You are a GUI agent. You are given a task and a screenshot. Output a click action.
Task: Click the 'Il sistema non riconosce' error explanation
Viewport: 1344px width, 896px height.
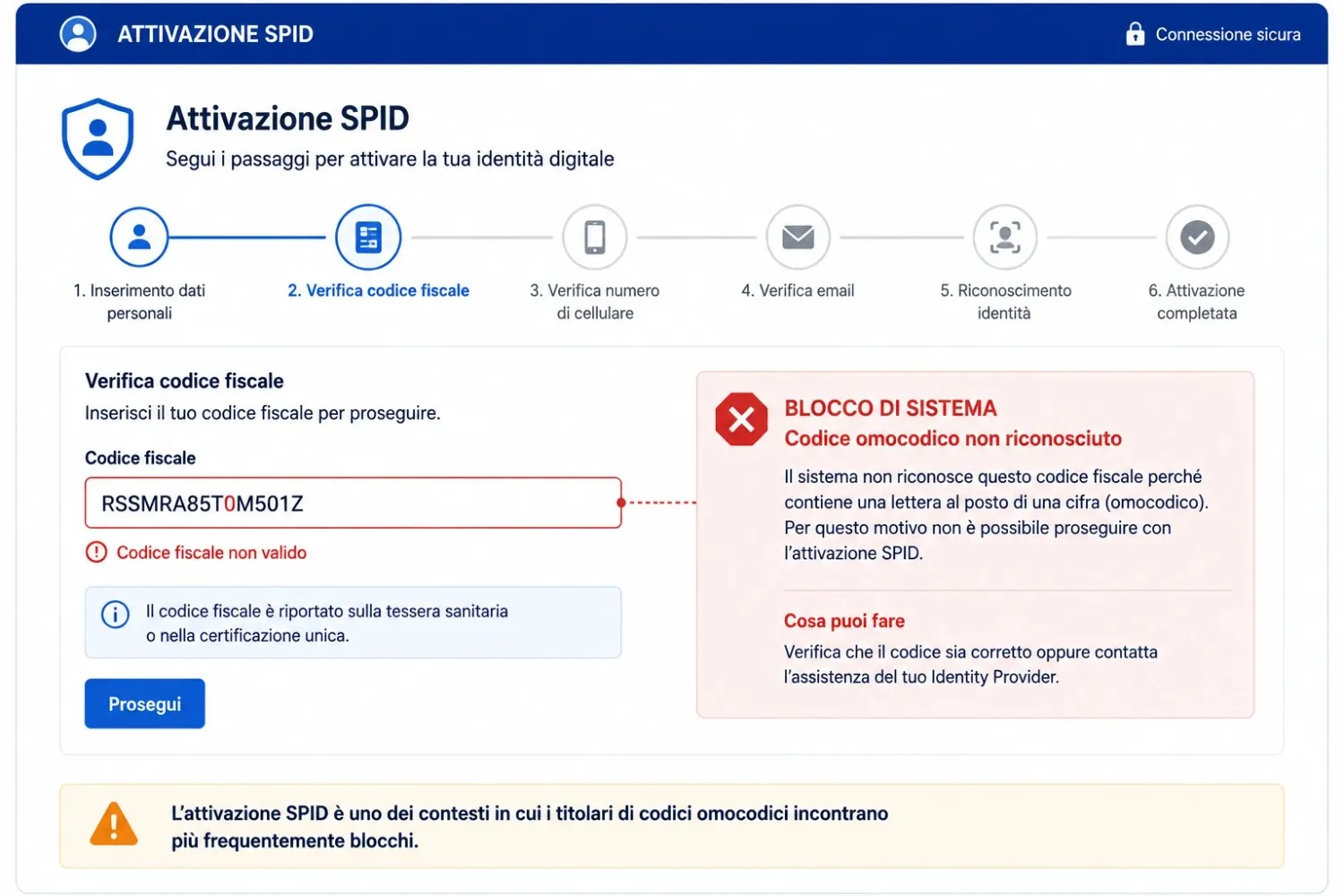[x=996, y=514]
